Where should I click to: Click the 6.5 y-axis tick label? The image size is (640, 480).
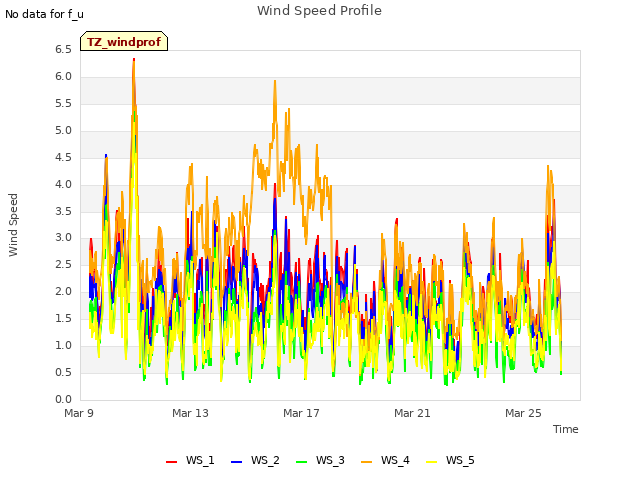coord(63,50)
